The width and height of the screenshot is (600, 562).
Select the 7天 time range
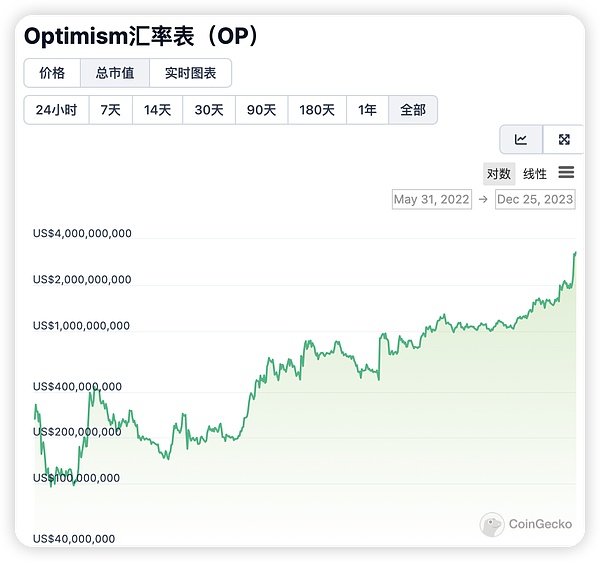tap(110, 110)
